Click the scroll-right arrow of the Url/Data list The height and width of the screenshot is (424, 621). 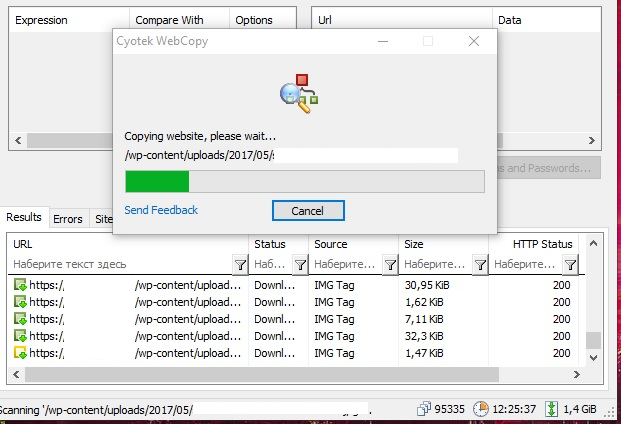click(592, 141)
